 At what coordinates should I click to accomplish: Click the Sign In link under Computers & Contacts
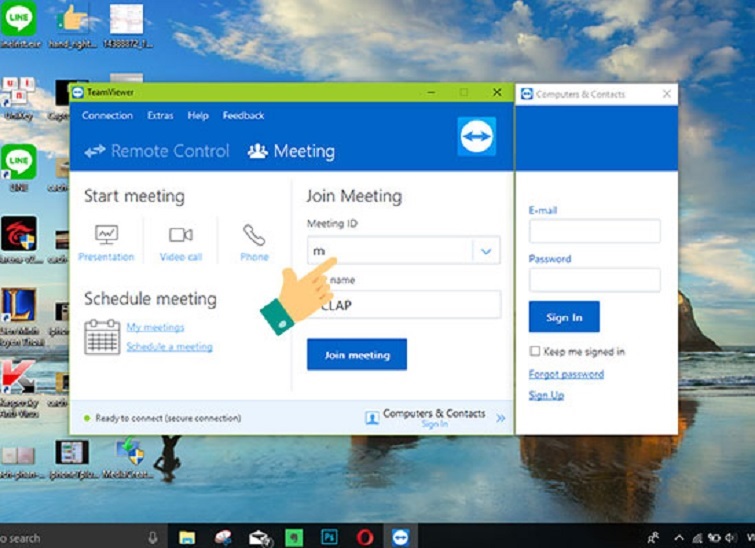click(434, 424)
